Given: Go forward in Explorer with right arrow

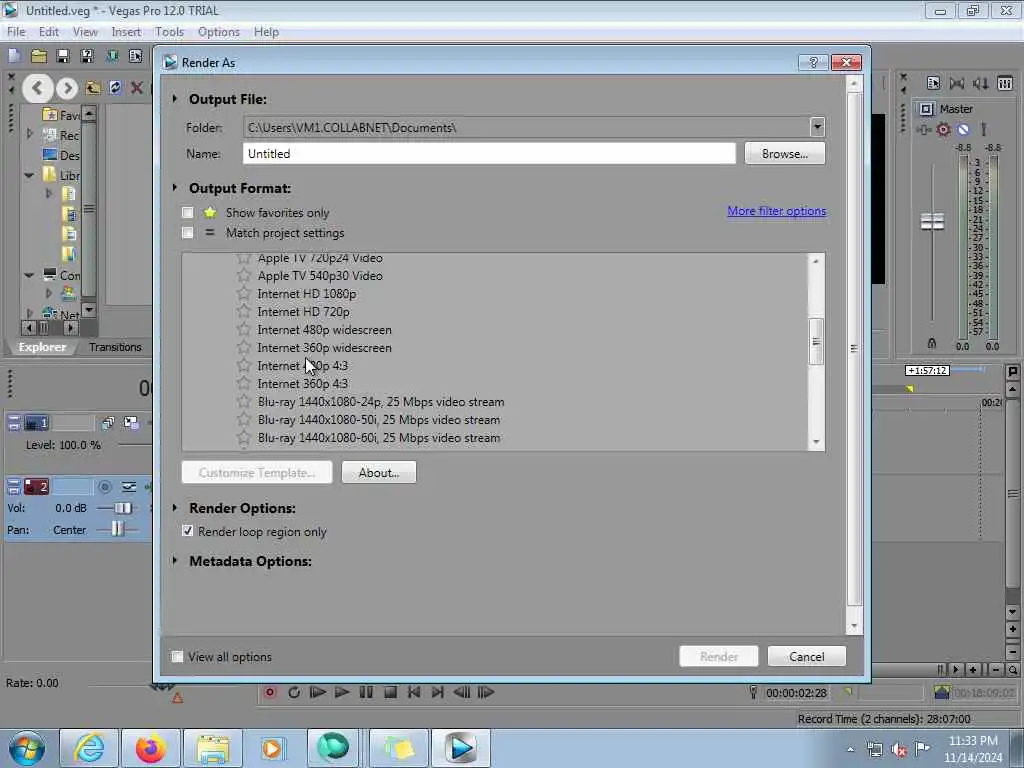Looking at the screenshot, I should (x=67, y=88).
